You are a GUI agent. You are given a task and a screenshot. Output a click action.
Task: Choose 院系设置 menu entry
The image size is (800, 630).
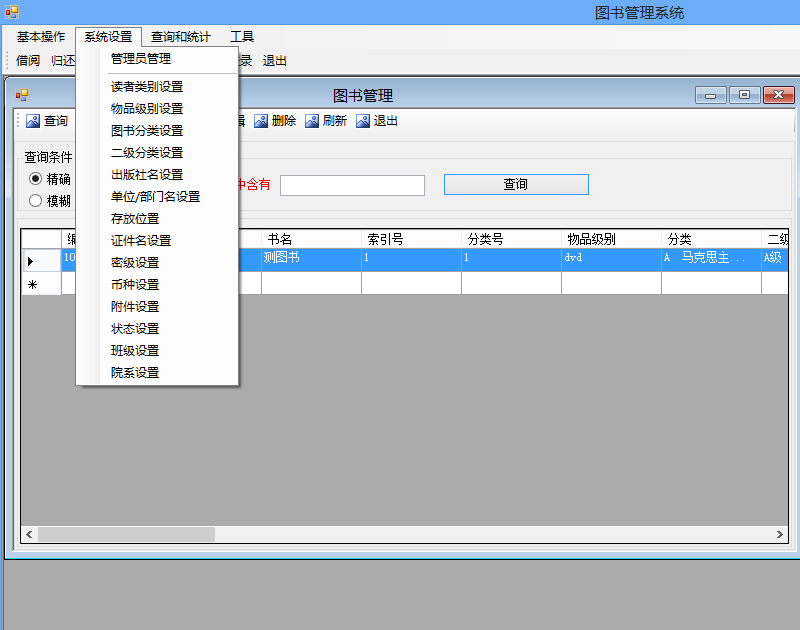[x=135, y=373]
